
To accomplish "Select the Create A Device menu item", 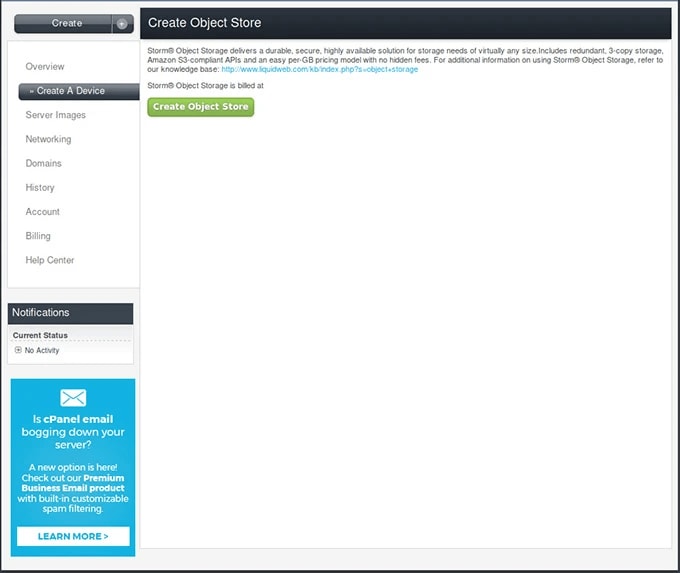I will click(x=79, y=91).
